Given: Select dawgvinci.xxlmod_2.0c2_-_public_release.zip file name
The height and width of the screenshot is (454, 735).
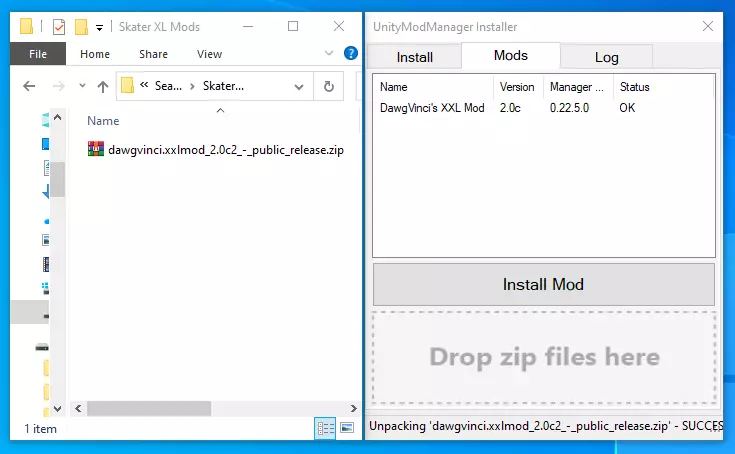Looking at the screenshot, I should 226,150.
